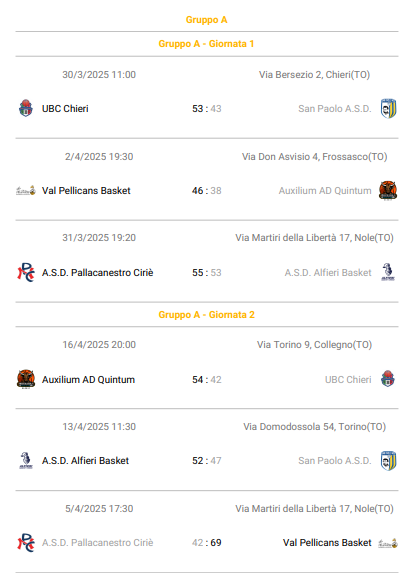This screenshot has height=573, width=418.
Task: Click Val Pellicans Basket team name in Giornata 1
Action: (x=86, y=190)
